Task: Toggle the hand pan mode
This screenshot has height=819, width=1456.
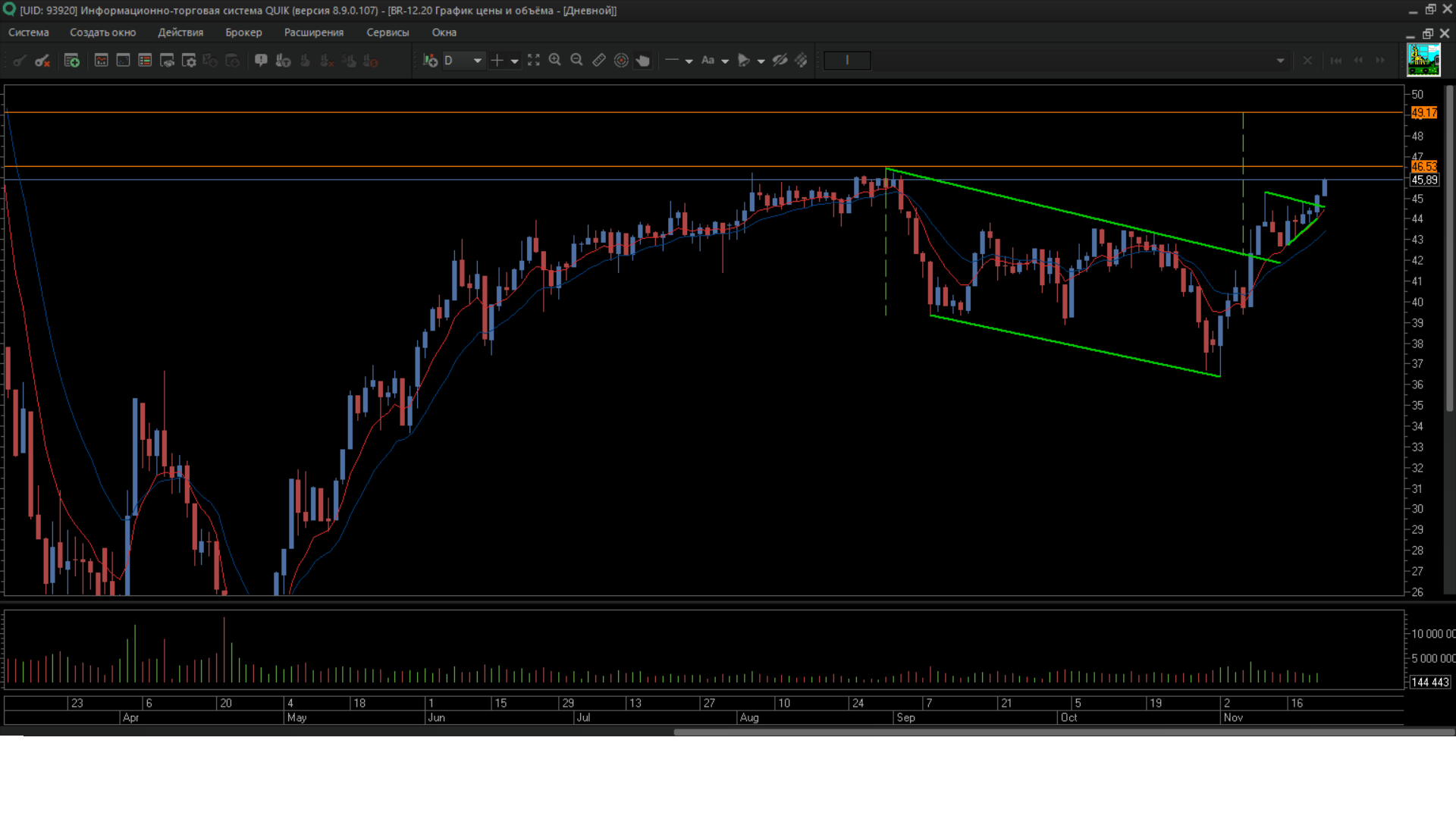Action: coord(643,61)
